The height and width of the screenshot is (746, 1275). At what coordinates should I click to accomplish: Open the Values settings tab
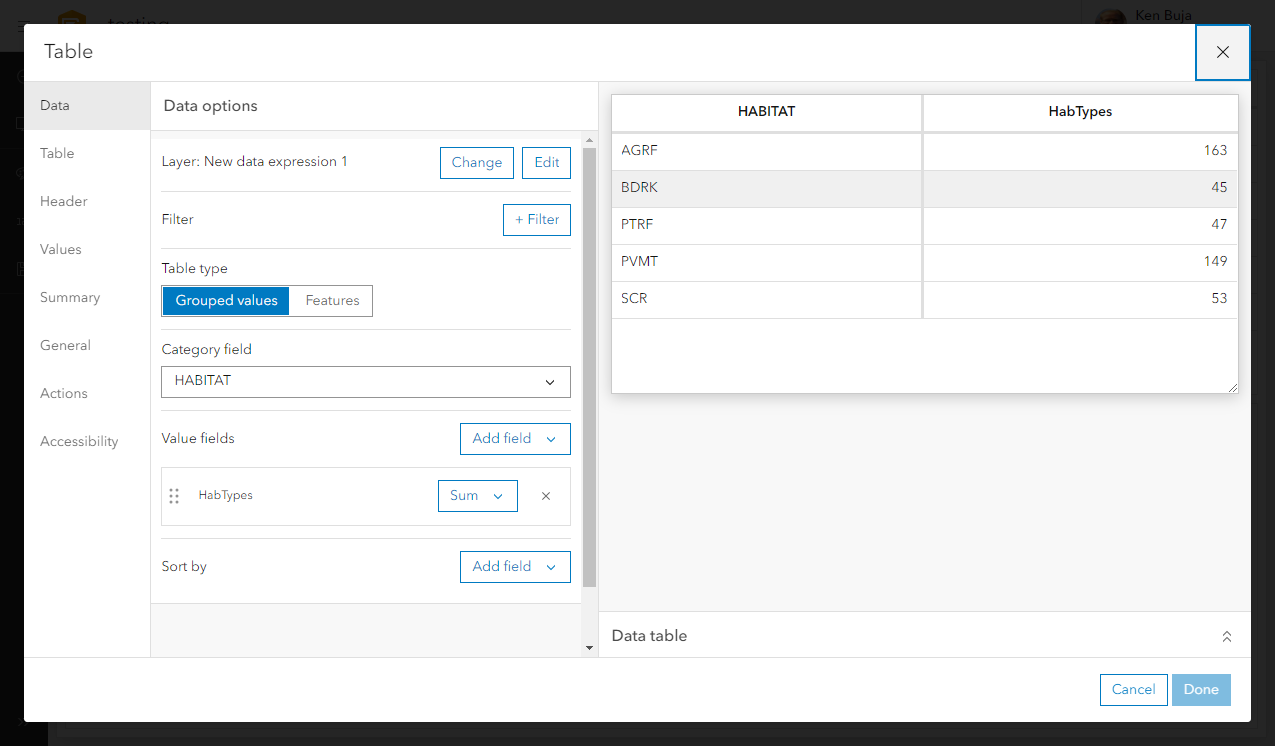point(61,250)
